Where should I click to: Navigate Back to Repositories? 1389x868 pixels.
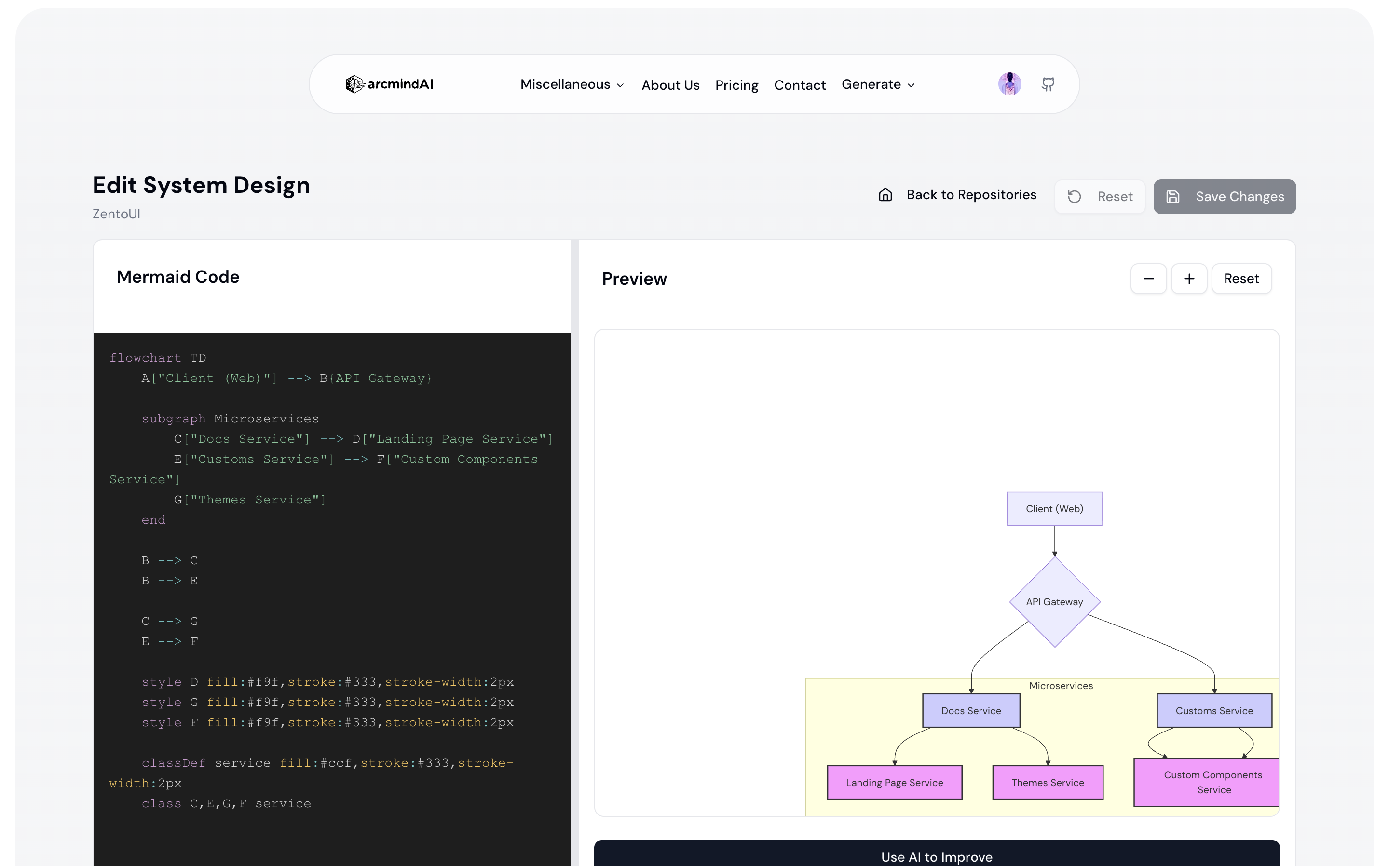(972, 195)
